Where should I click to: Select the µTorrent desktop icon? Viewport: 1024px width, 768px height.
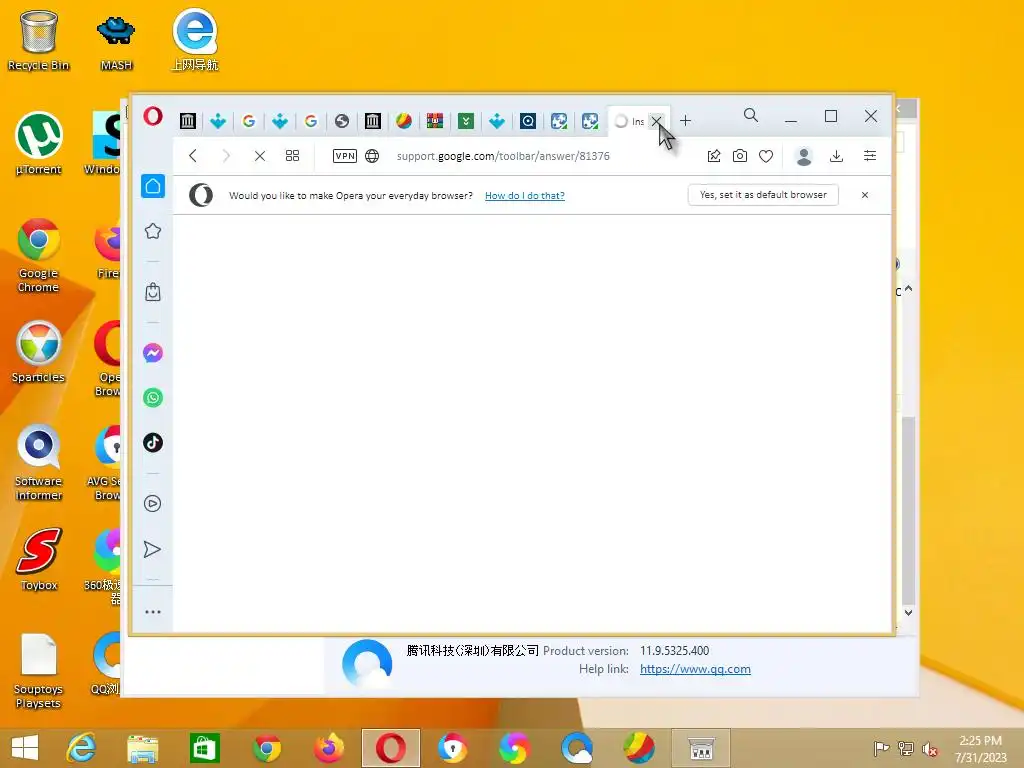click(39, 144)
